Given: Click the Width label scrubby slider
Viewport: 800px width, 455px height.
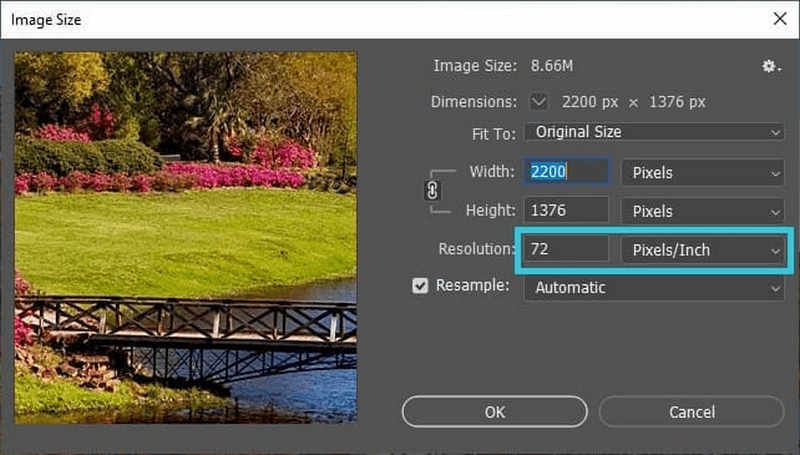Looking at the screenshot, I should [x=491, y=172].
